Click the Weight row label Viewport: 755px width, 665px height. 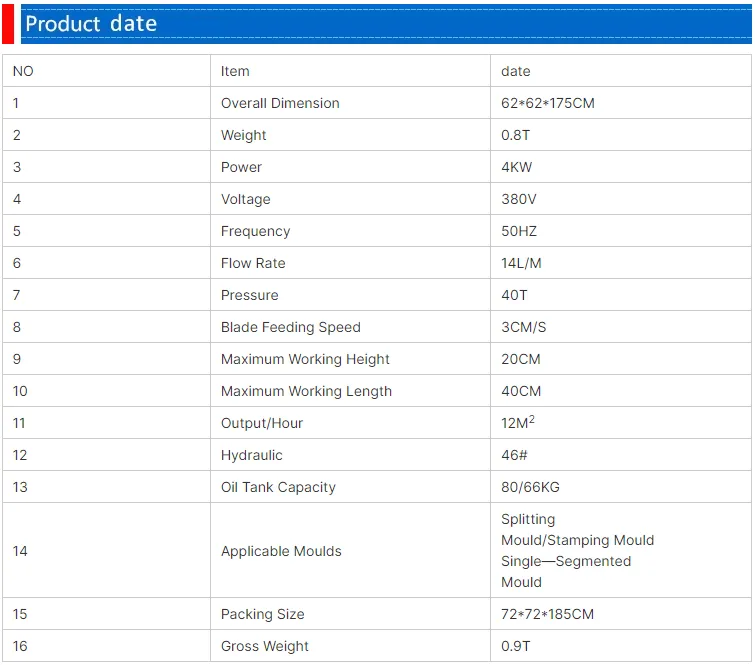coord(243,135)
